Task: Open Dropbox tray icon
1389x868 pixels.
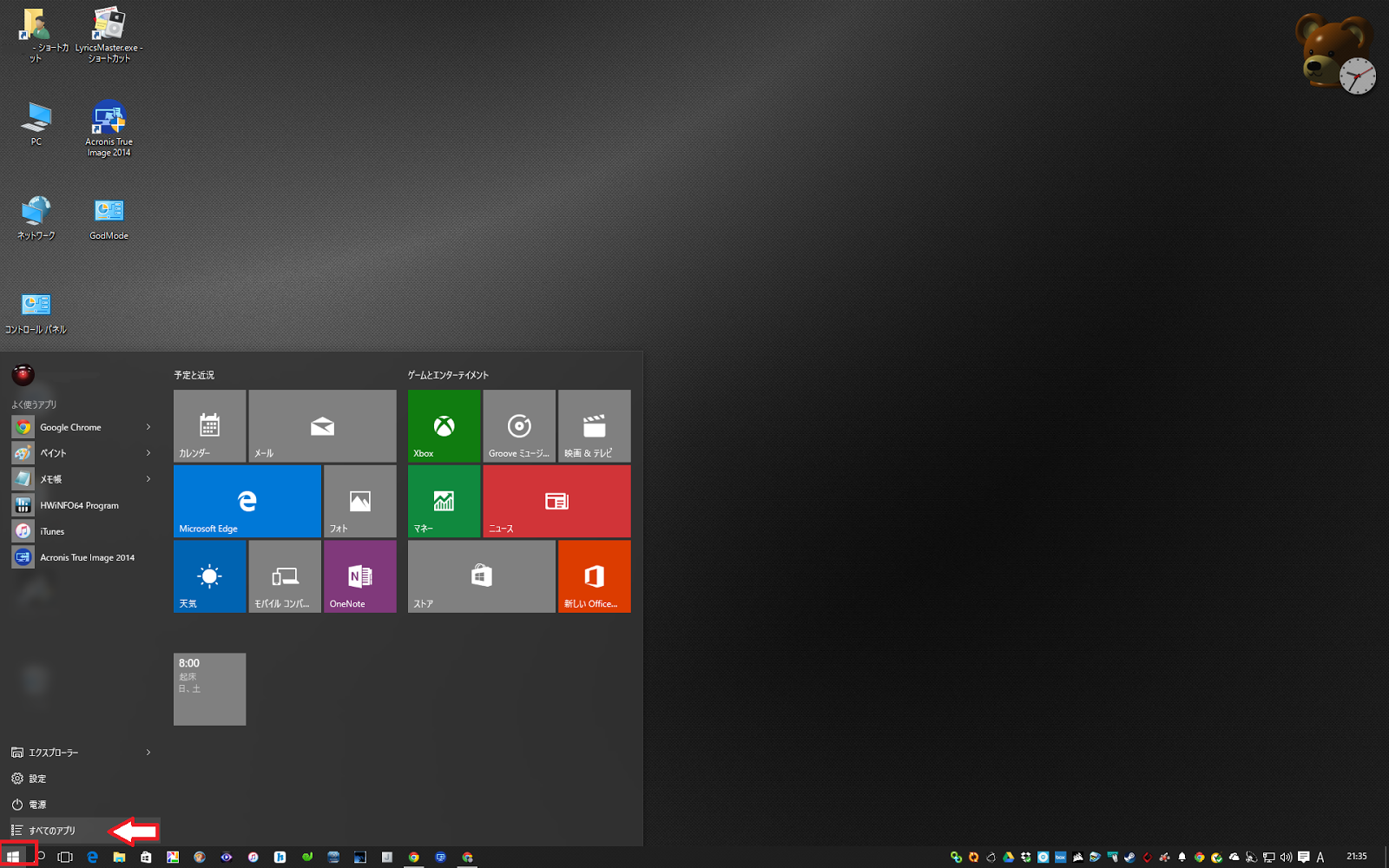Action: coord(1026,858)
